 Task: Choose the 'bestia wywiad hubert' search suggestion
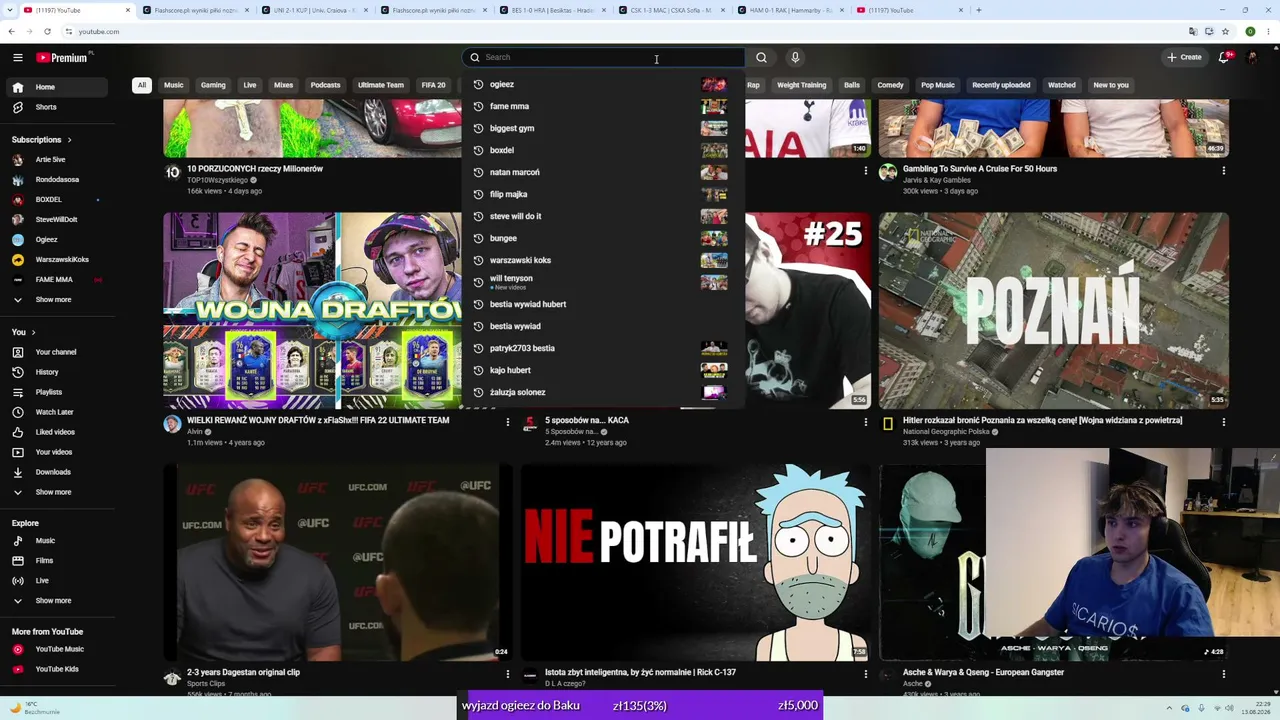pyautogui.click(x=603, y=304)
